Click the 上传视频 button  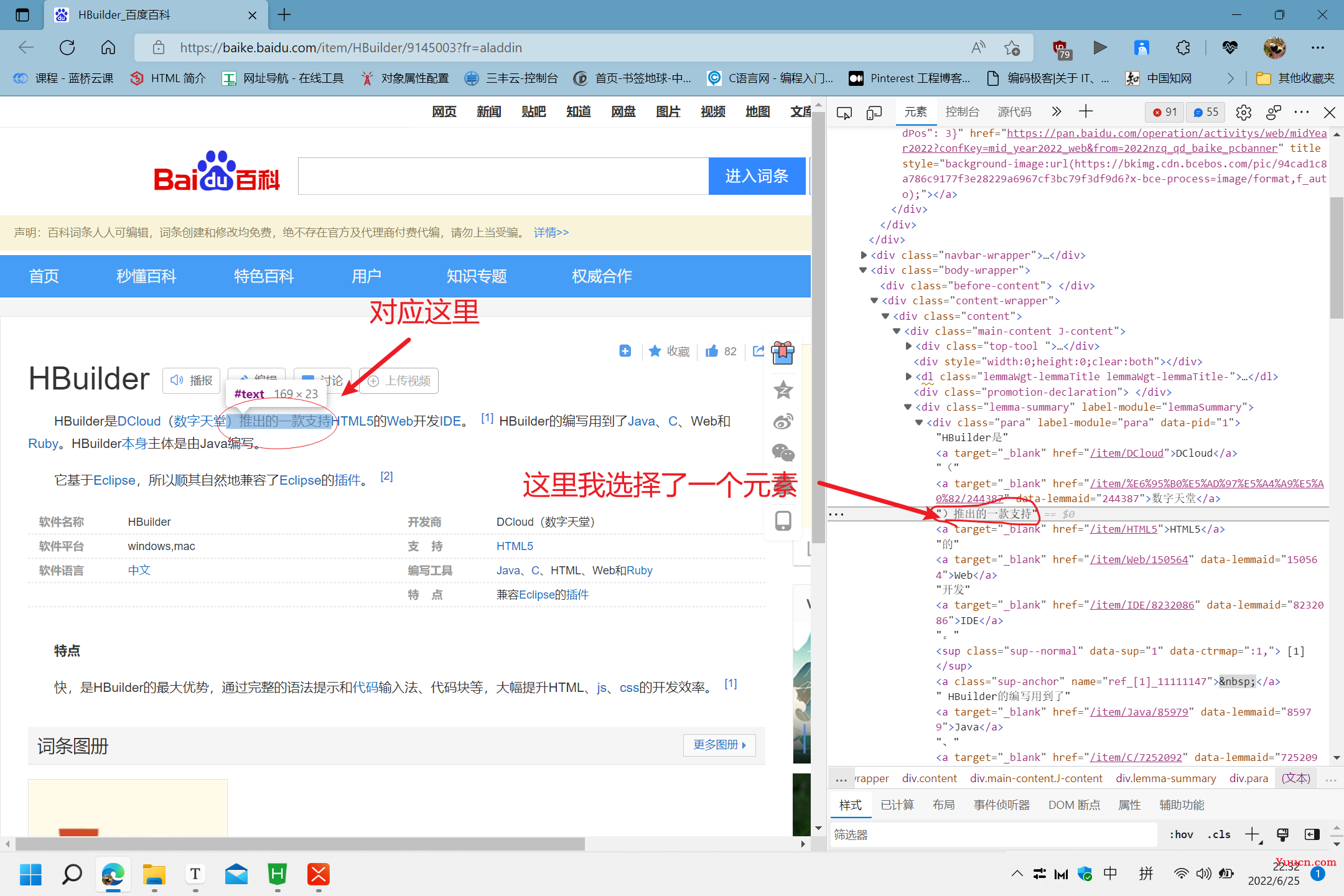coord(399,381)
